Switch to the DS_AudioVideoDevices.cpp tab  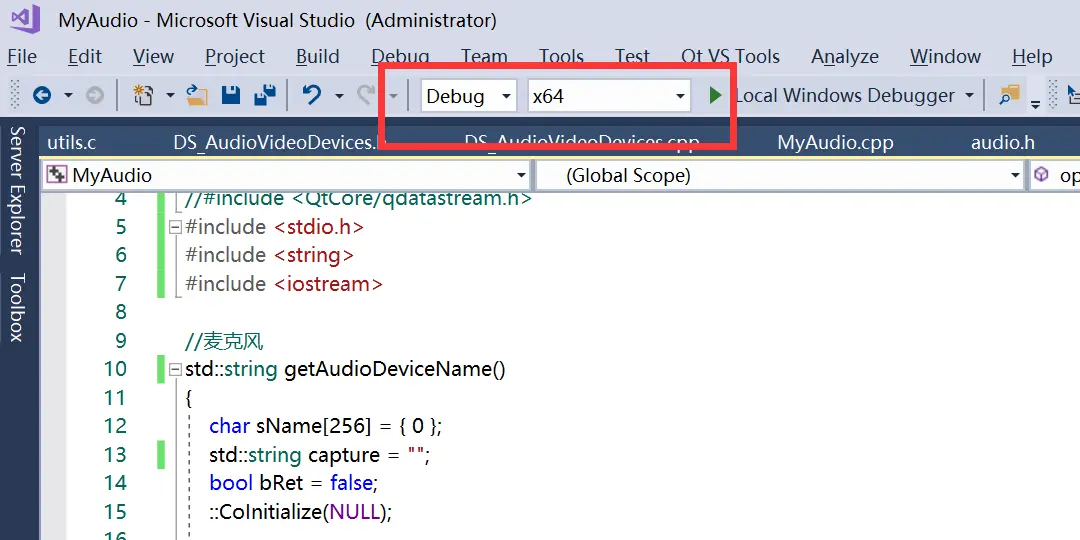pos(582,145)
